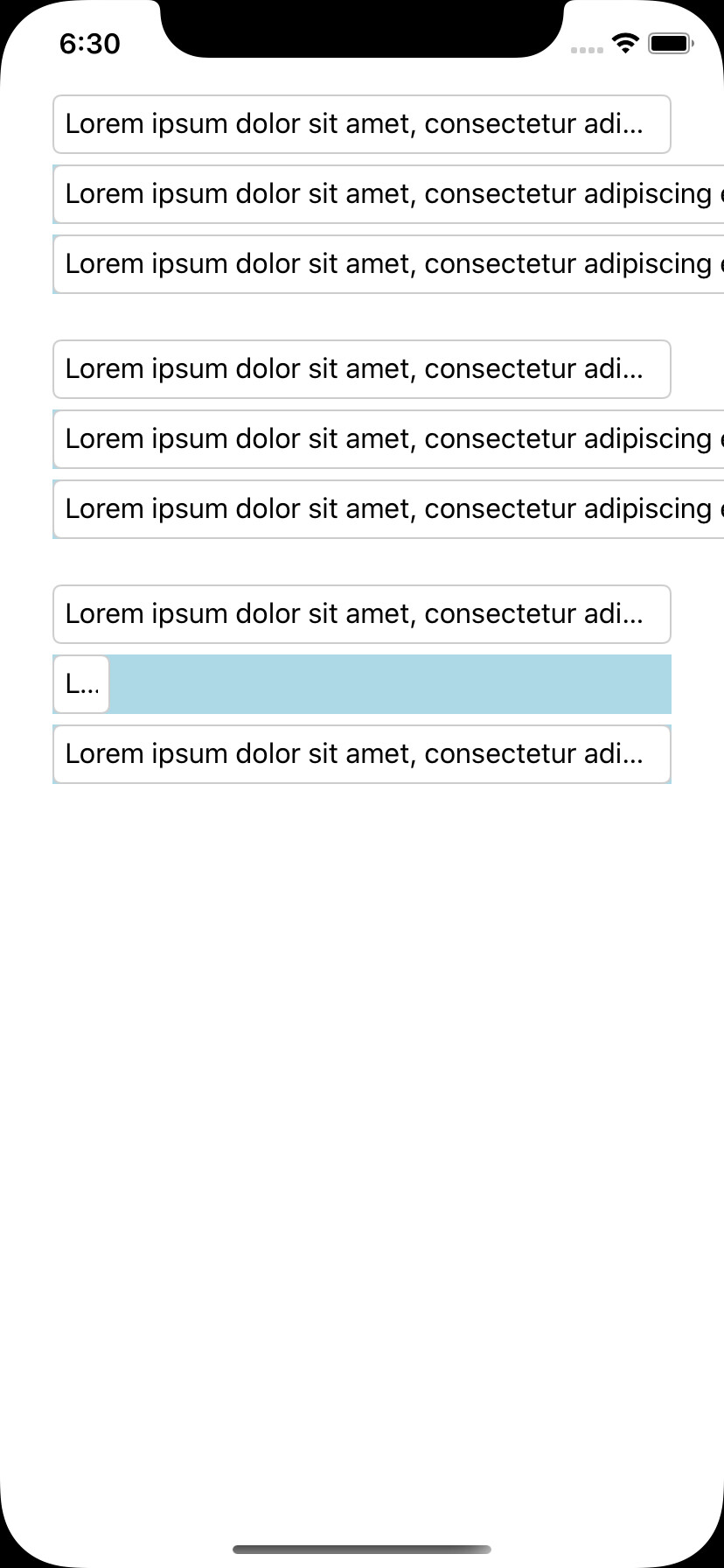This screenshot has height=1568, width=724.
Task: Tap the Wi-Fi status icon
Action: 624,42
